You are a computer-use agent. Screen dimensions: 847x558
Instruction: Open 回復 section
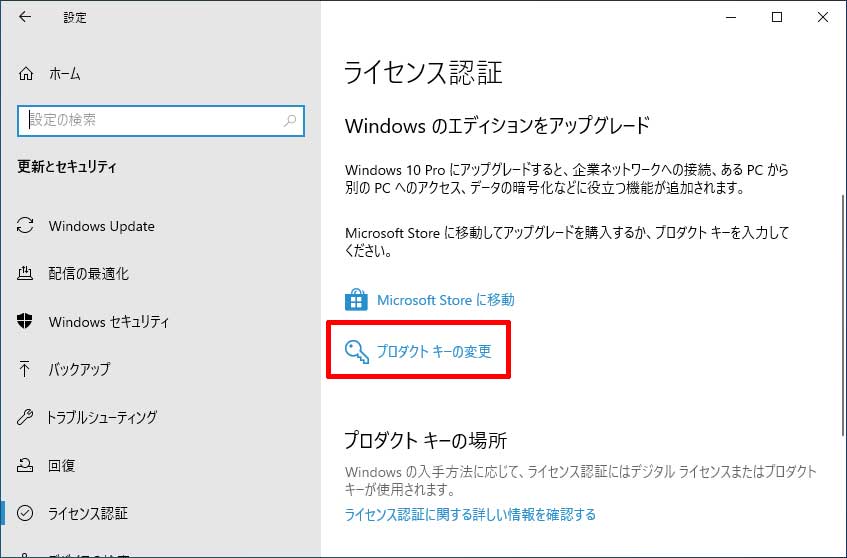[62, 465]
